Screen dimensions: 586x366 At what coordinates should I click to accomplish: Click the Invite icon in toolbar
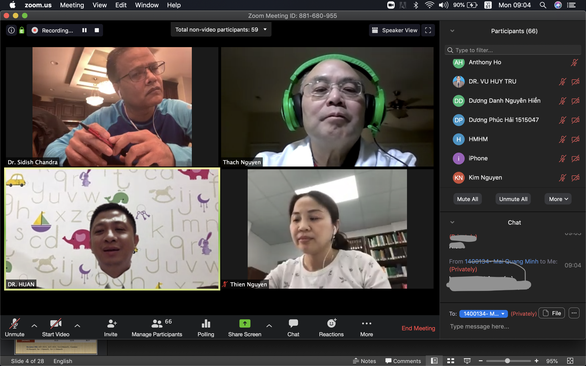tap(111, 323)
